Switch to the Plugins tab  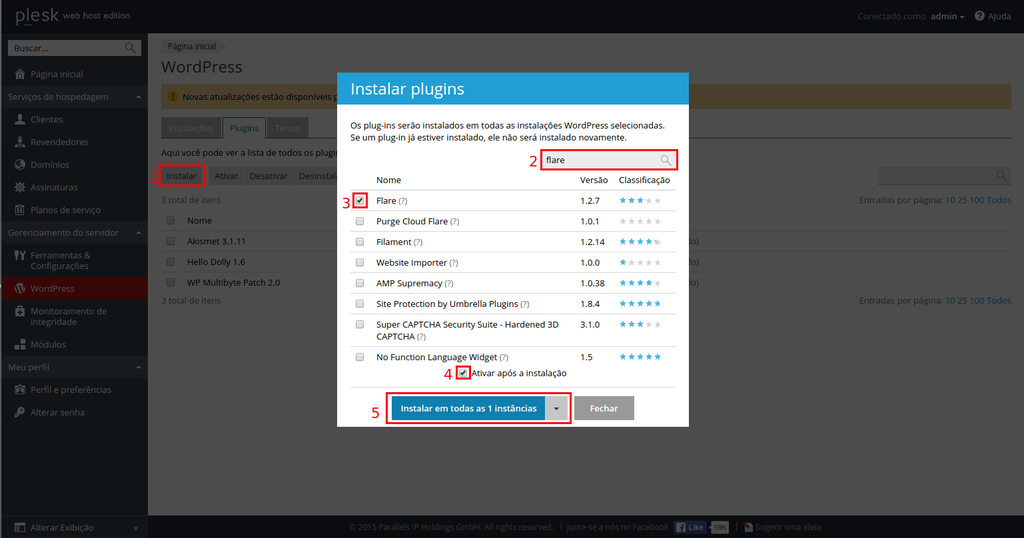(x=244, y=128)
